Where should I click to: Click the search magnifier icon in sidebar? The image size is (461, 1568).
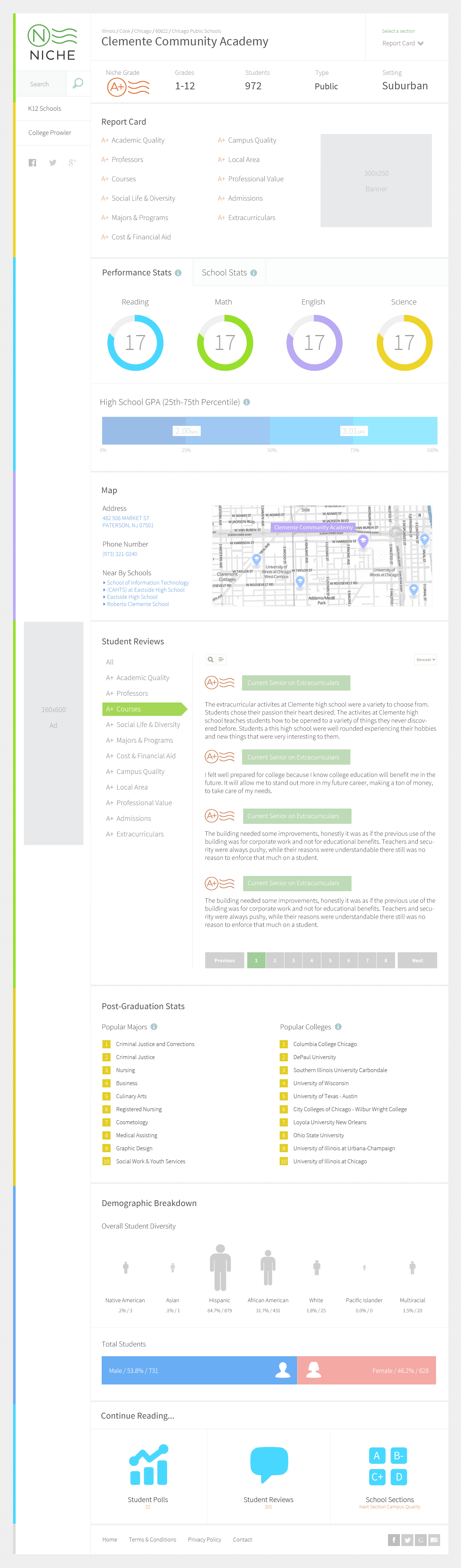(77, 83)
